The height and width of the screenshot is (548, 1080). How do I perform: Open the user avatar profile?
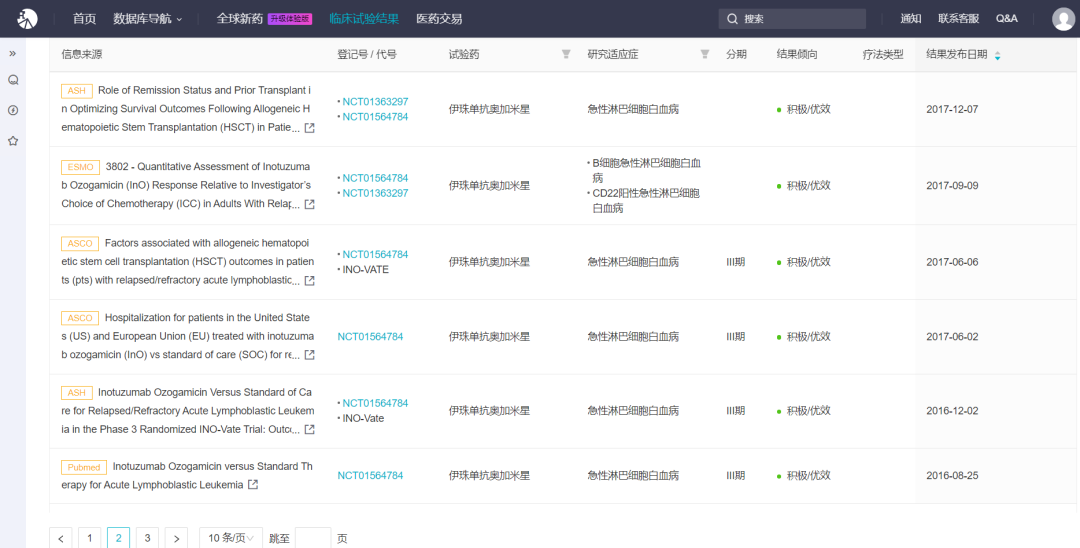[x=1063, y=19]
